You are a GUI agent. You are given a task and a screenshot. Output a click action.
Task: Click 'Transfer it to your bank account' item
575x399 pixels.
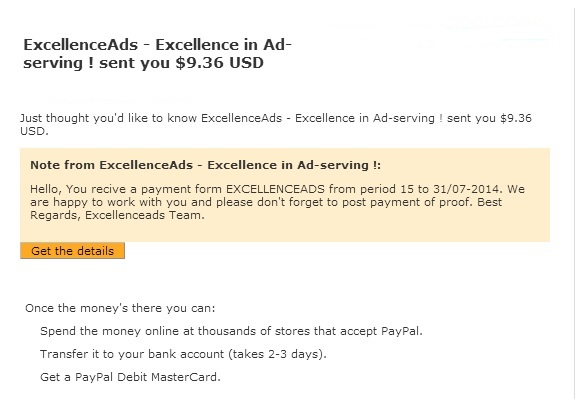[183, 354]
